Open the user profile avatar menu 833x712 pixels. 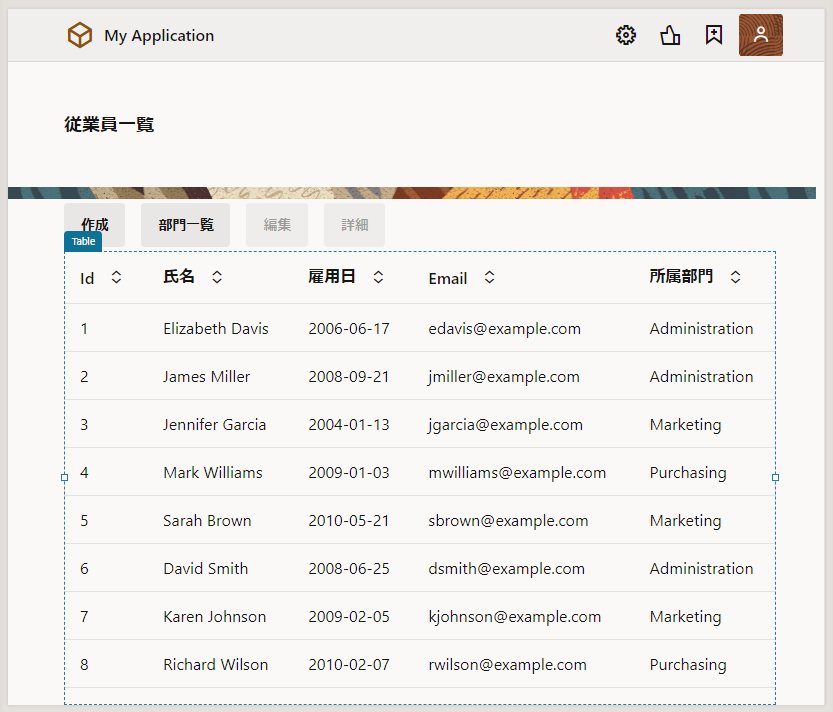click(760, 35)
